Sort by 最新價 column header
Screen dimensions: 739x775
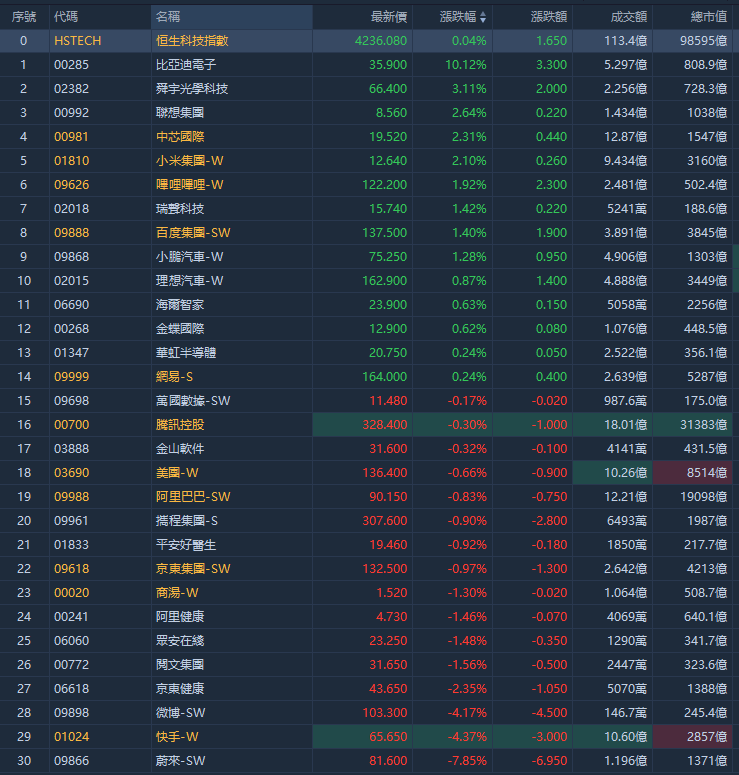(x=389, y=17)
